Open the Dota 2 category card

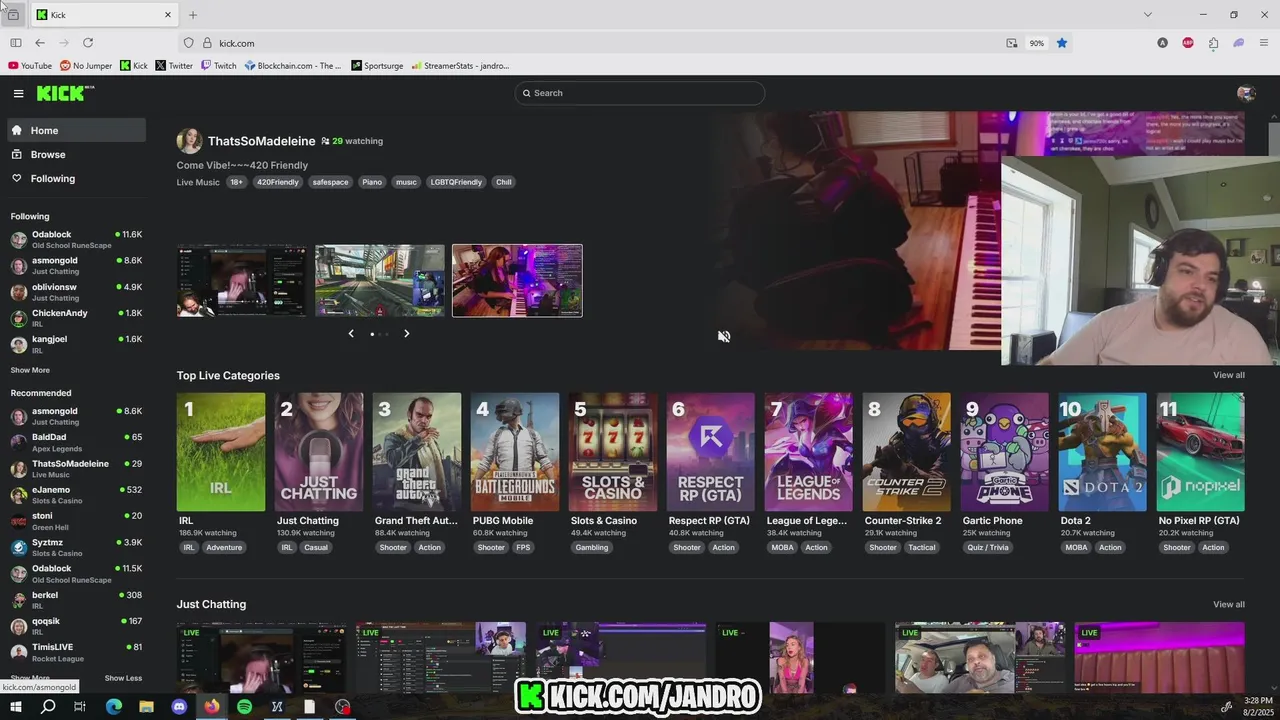tap(1103, 452)
